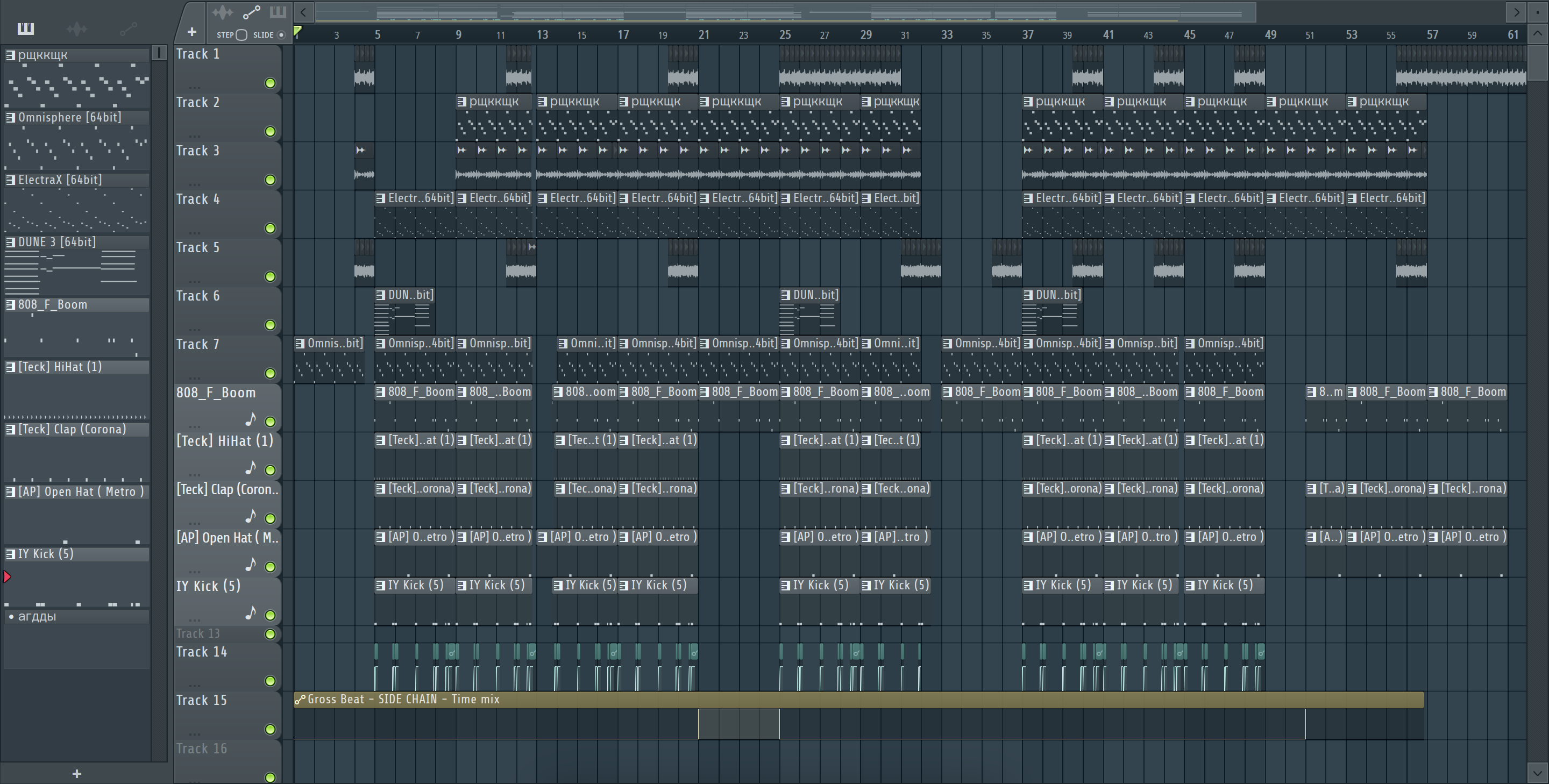
Task: Jump to bar 41 on the timeline ruler
Action: click(1108, 35)
